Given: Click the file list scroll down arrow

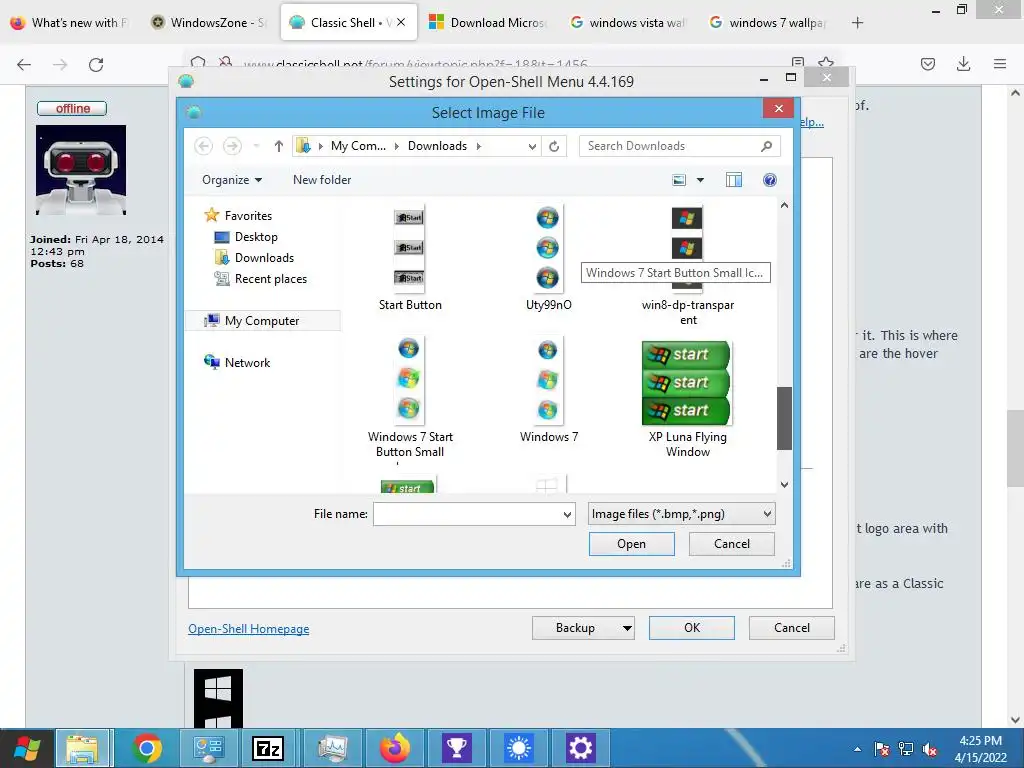Looking at the screenshot, I should click(x=784, y=485).
